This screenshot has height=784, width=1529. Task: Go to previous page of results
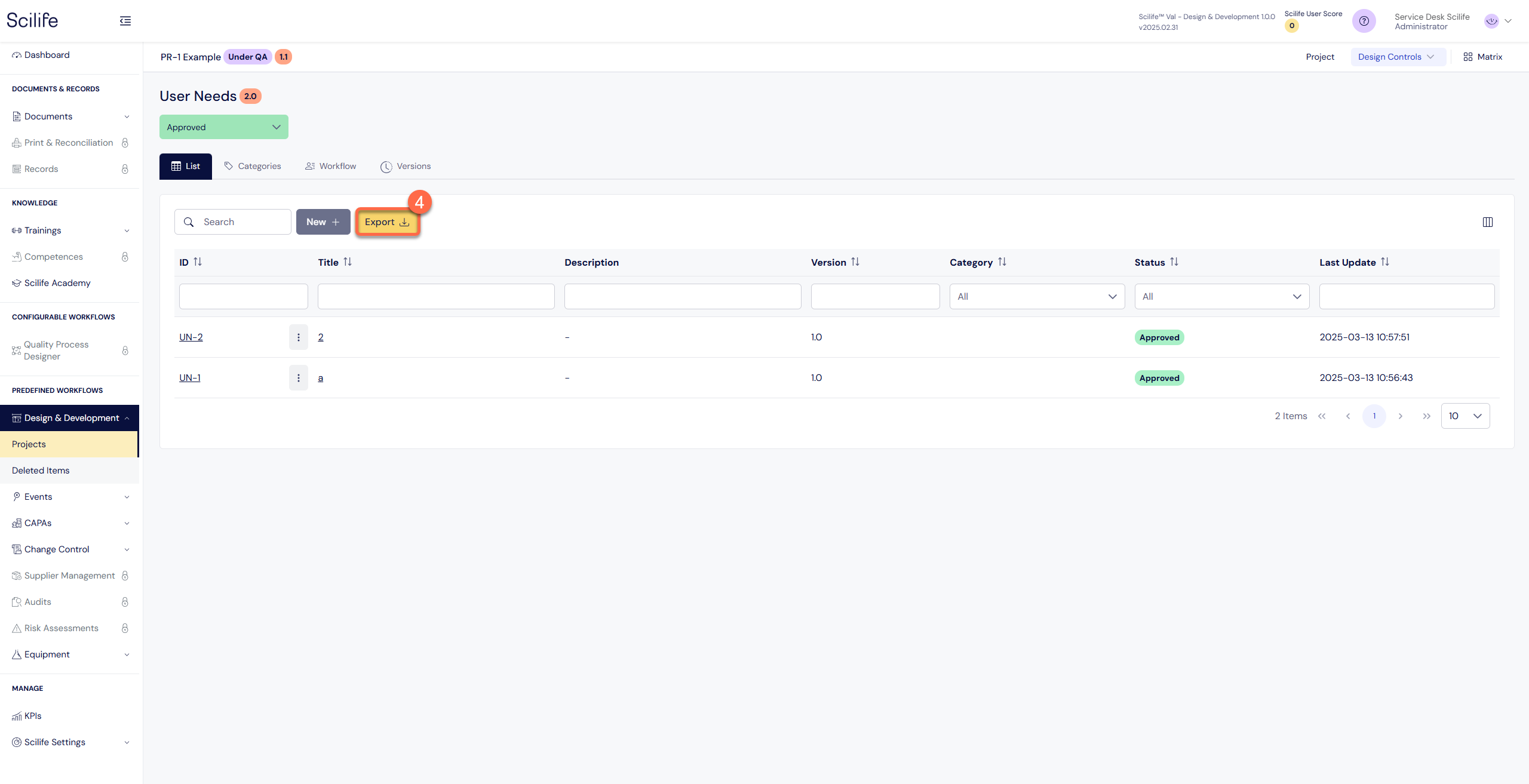(1348, 416)
